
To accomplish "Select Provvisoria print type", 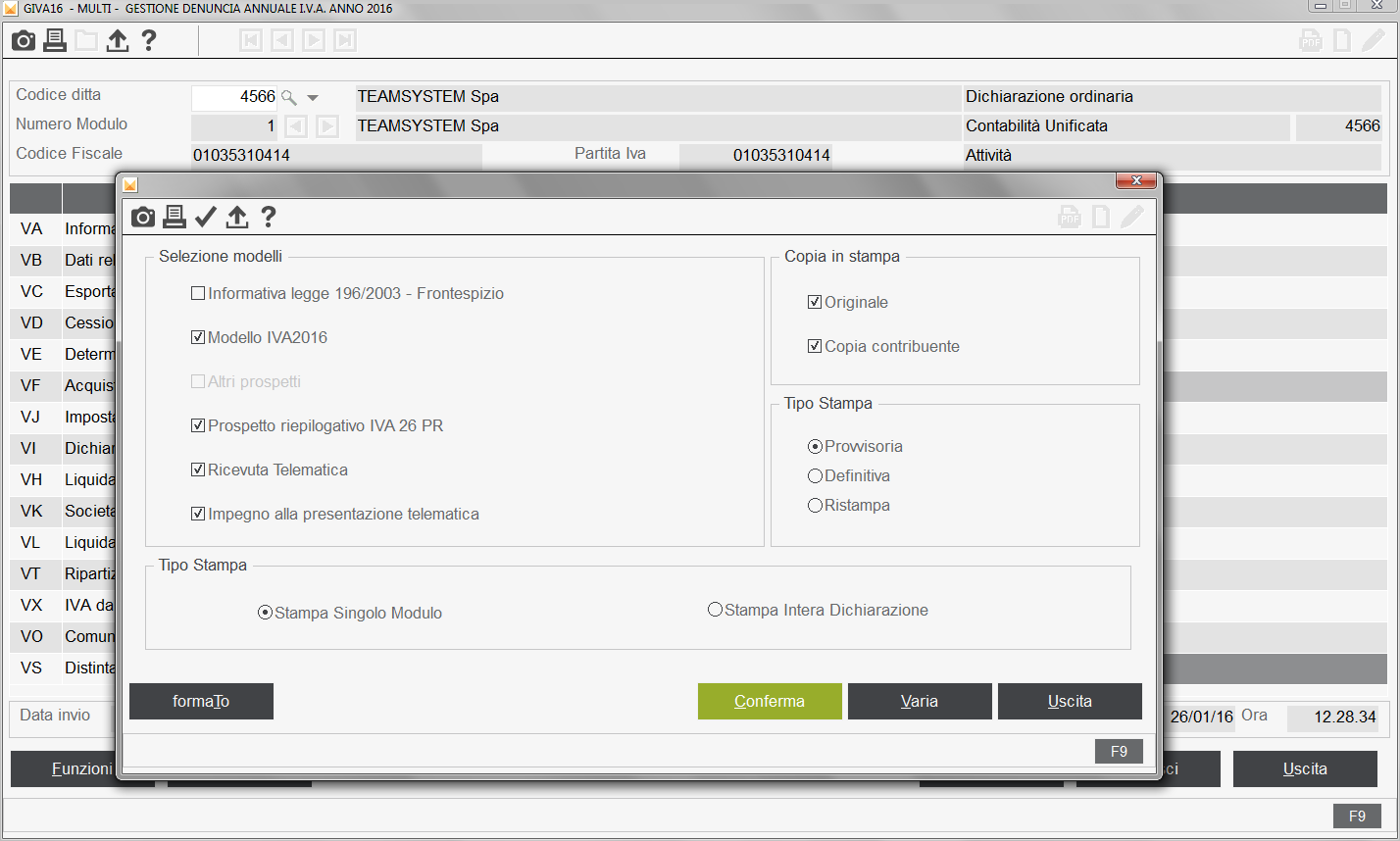I will click(x=815, y=446).
